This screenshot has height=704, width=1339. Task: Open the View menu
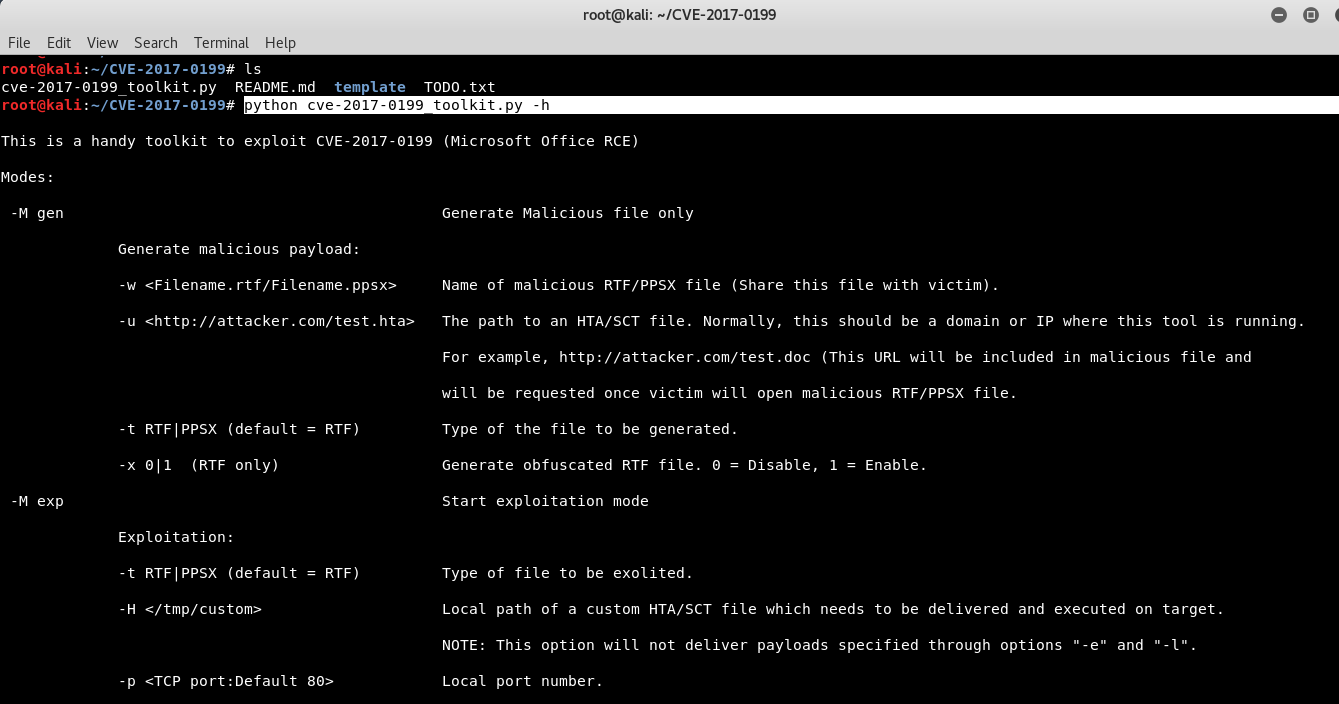coord(102,43)
